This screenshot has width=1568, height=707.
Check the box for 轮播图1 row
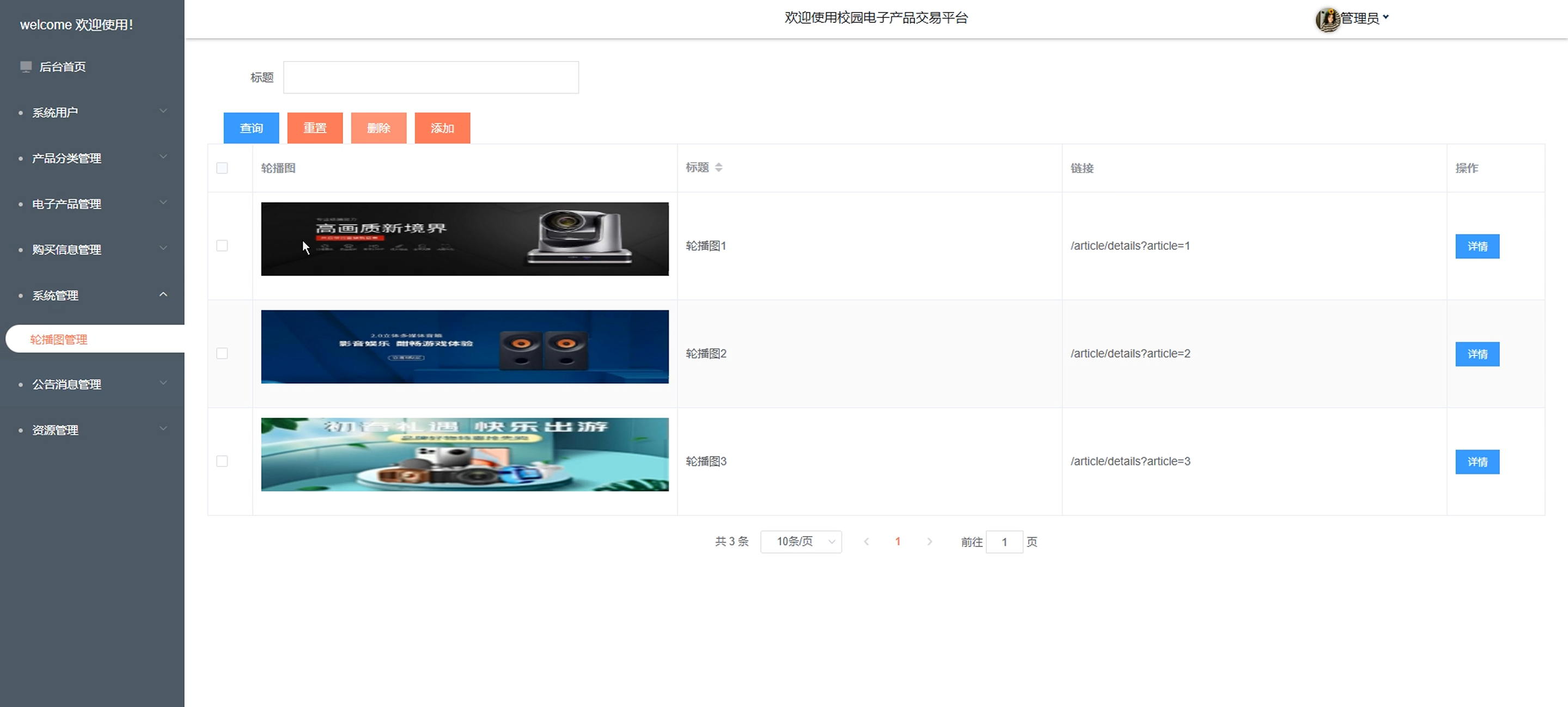coord(222,246)
